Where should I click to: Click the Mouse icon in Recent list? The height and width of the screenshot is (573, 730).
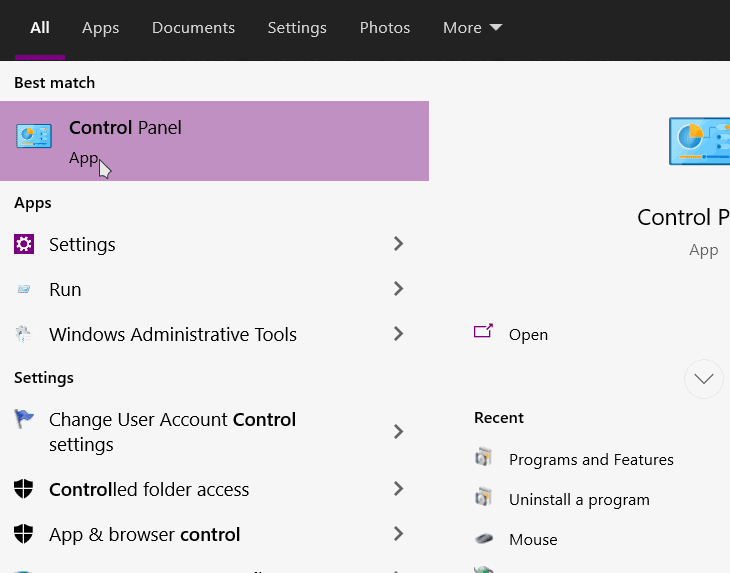(484, 539)
